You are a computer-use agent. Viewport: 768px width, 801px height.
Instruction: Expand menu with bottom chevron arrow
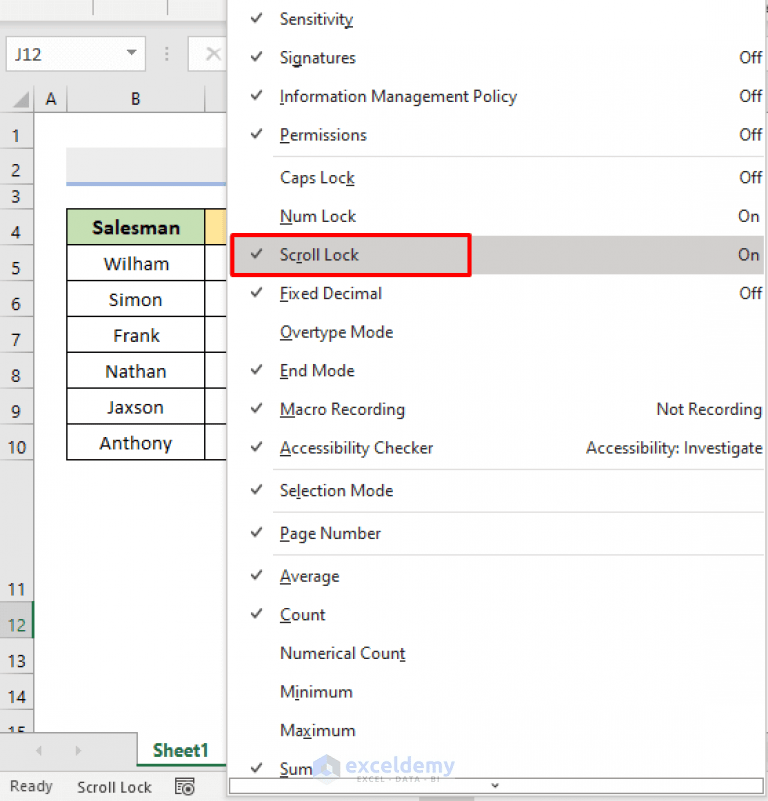pyautogui.click(x=495, y=785)
